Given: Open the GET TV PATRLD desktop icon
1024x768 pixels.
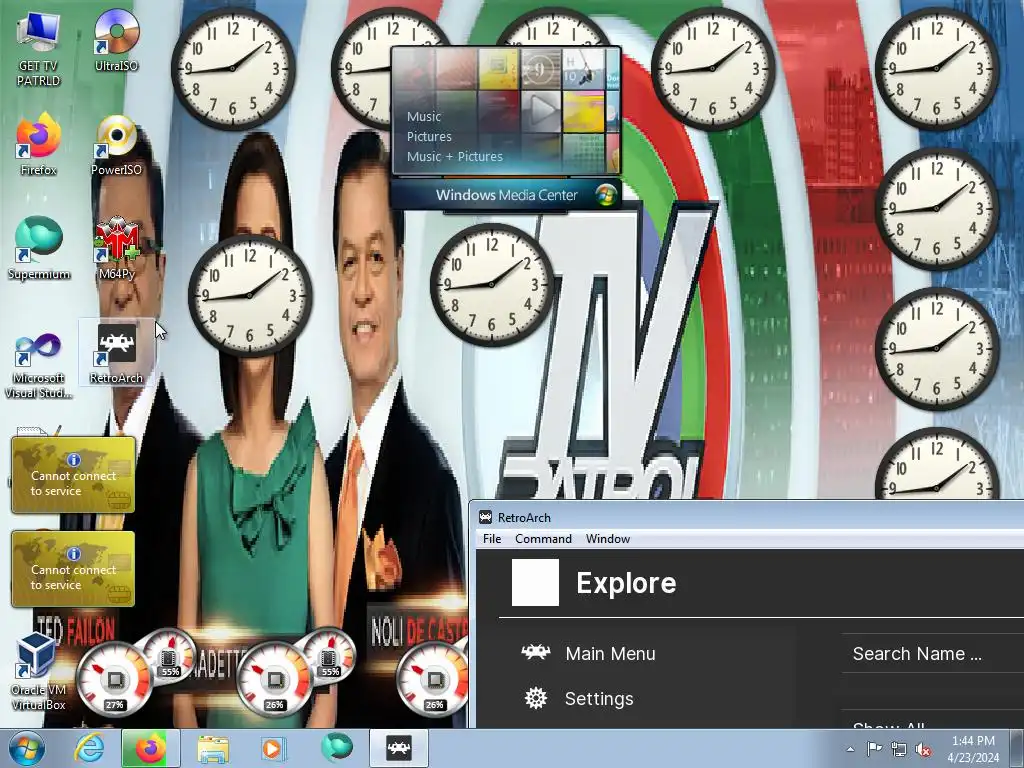Looking at the screenshot, I should coord(38,49).
